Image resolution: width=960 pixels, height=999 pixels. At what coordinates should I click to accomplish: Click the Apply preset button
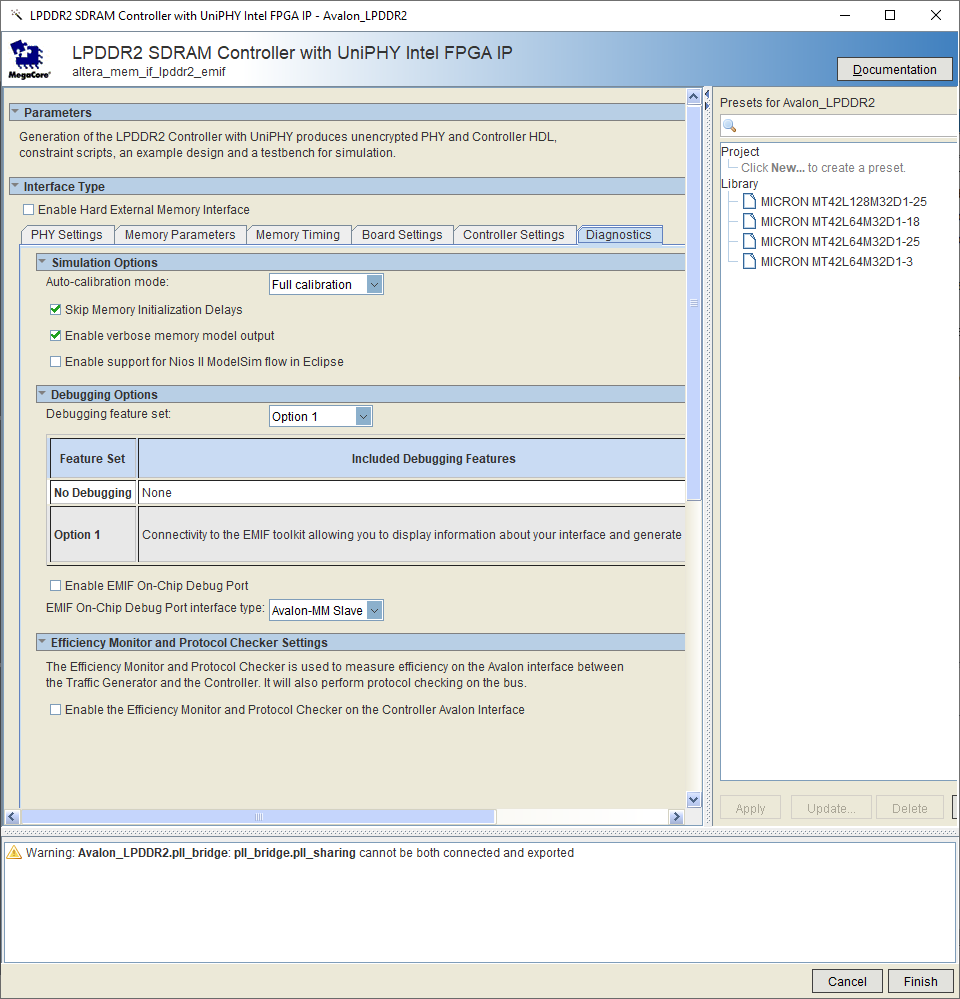750,808
